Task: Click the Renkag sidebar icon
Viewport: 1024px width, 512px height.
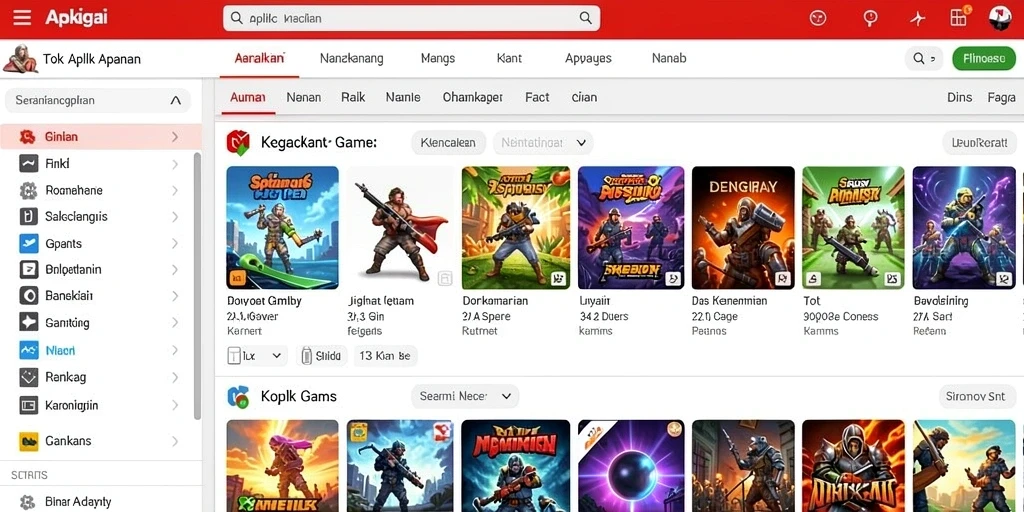Action: [x=29, y=377]
